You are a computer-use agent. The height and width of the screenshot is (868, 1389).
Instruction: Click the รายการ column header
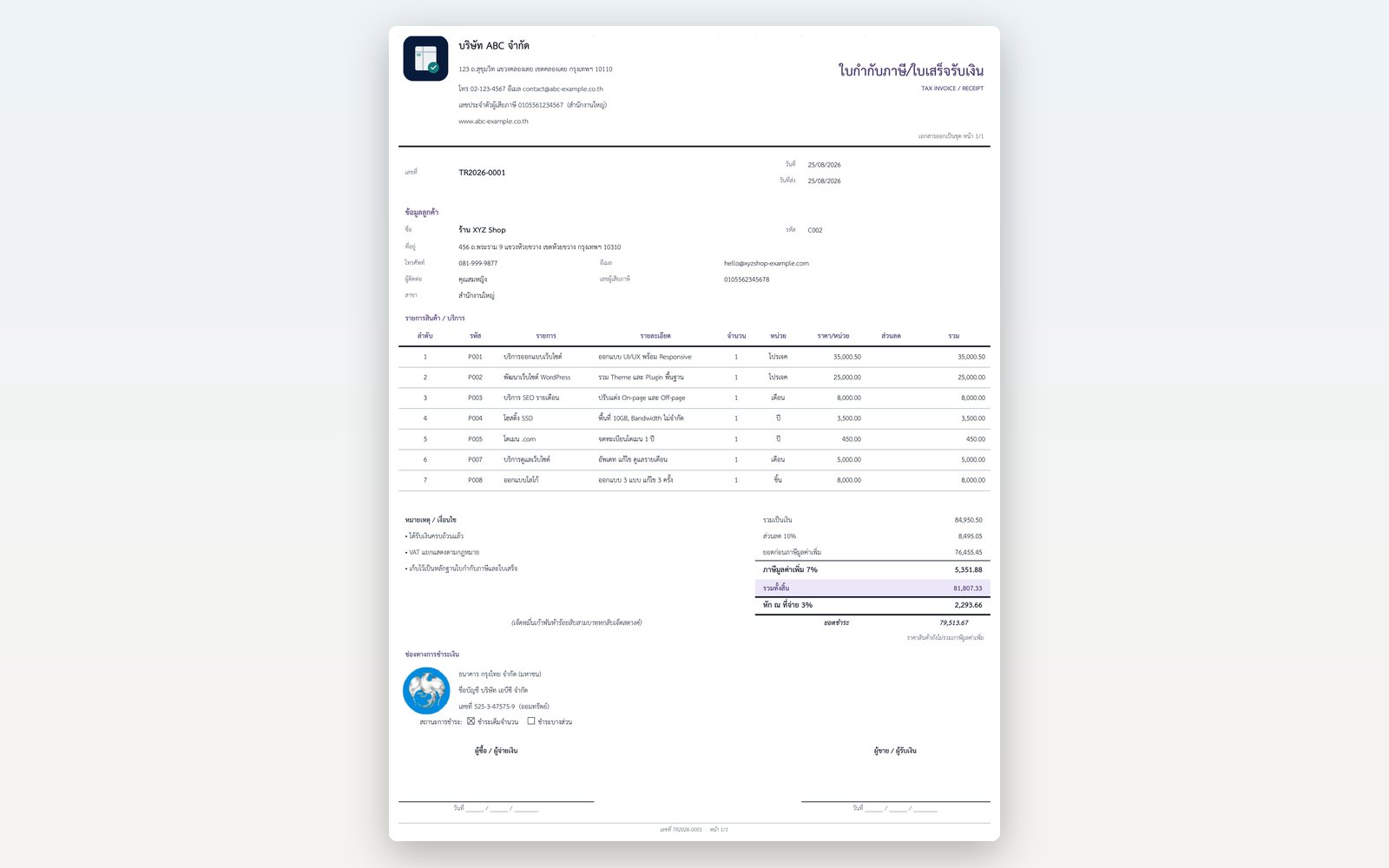546,336
